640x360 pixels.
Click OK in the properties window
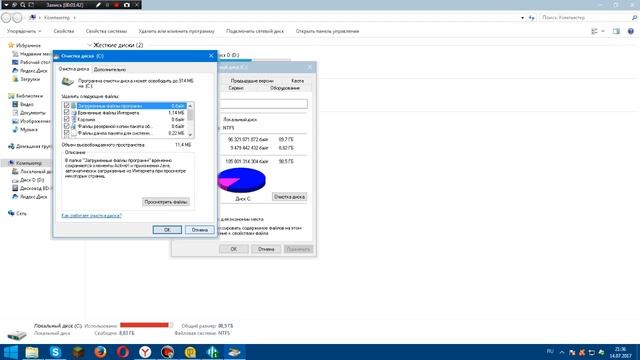tap(233, 249)
